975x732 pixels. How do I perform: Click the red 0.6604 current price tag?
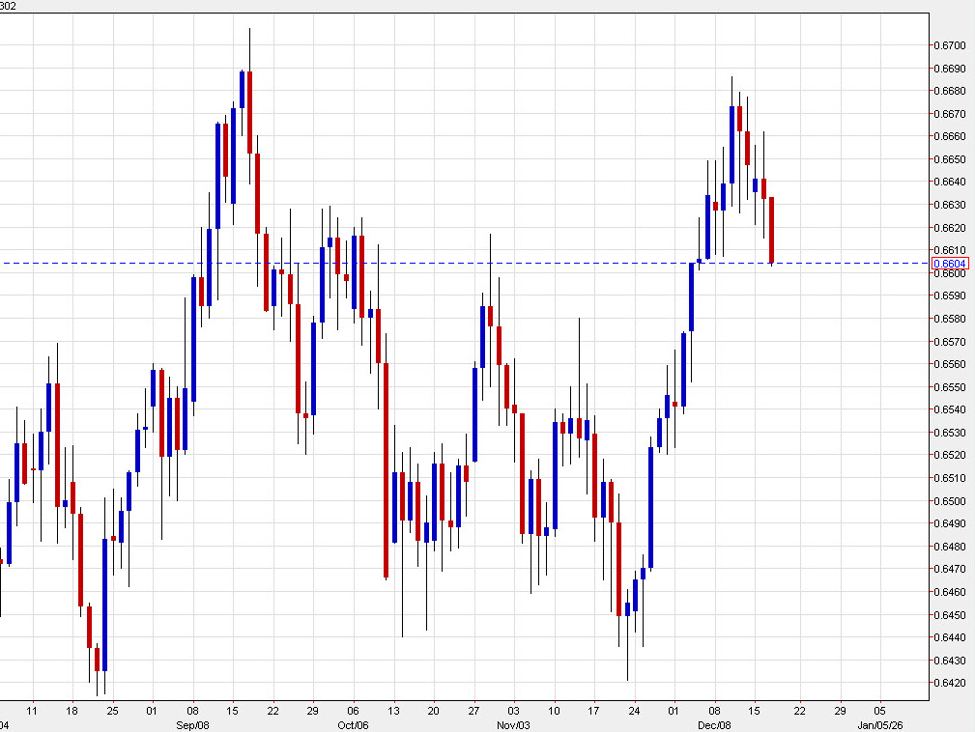click(x=949, y=263)
